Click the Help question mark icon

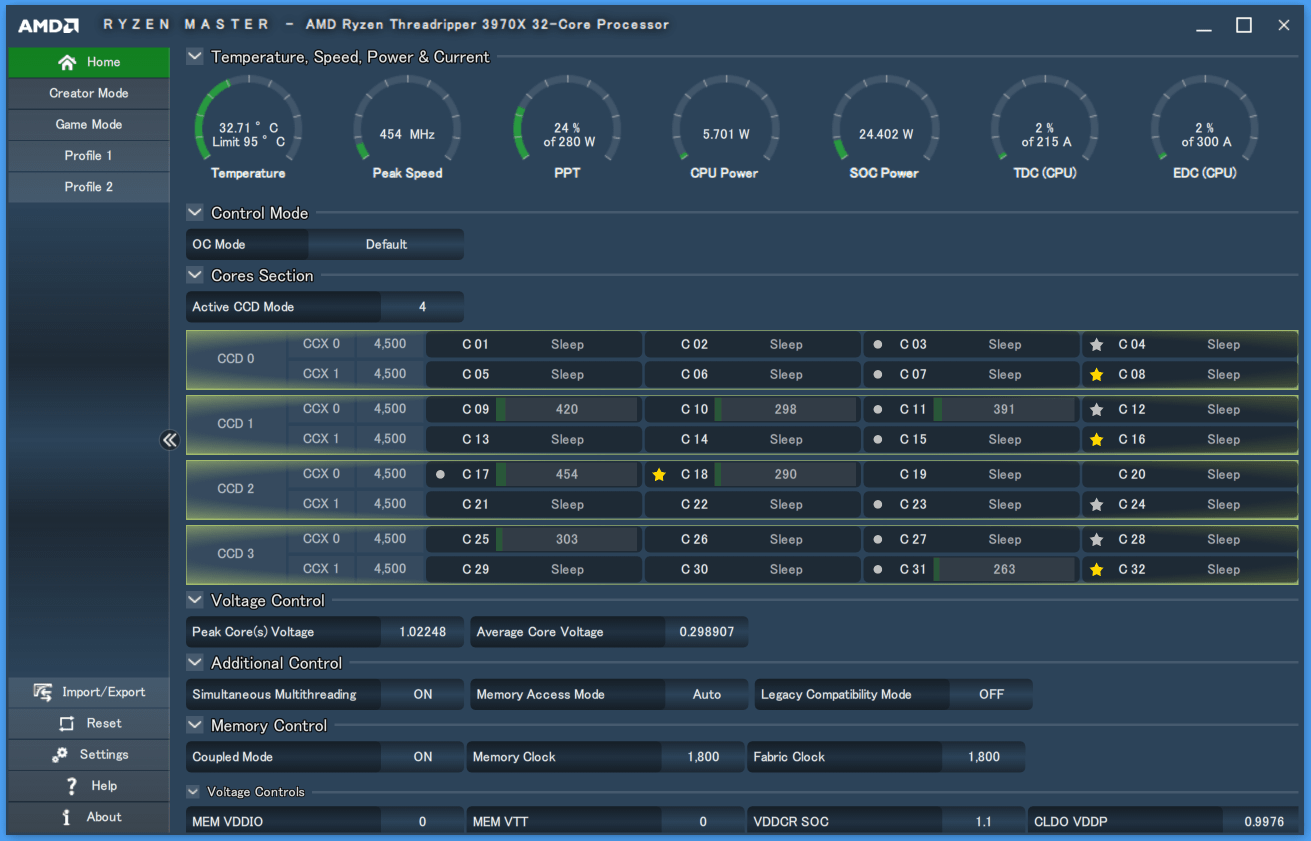pyautogui.click(x=71, y=786)
